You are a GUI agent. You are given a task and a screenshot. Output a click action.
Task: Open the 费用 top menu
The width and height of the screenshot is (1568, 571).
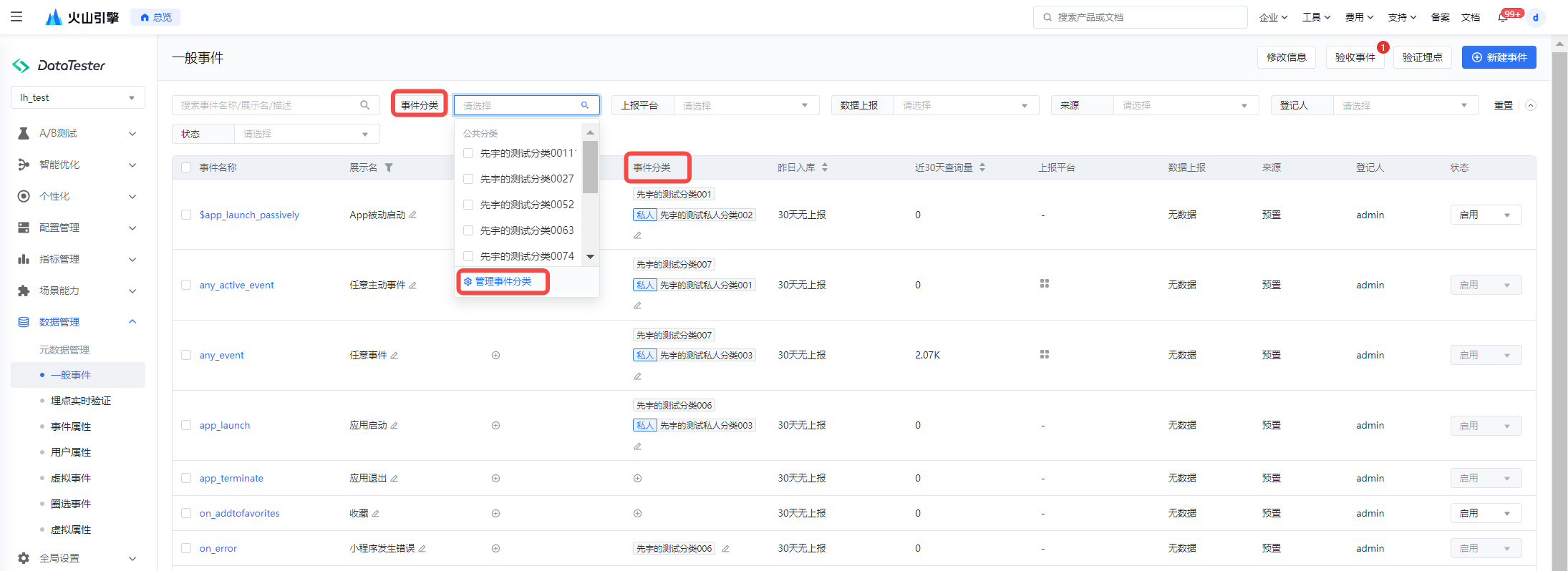pos(1359,17)
